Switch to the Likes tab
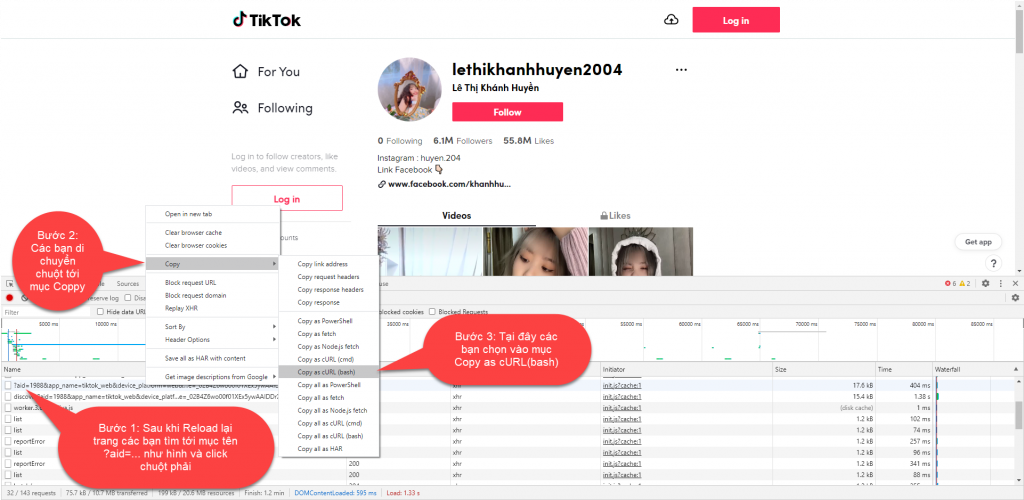Viewport: 1024px width, 500px height. click(x=615, y=216)
